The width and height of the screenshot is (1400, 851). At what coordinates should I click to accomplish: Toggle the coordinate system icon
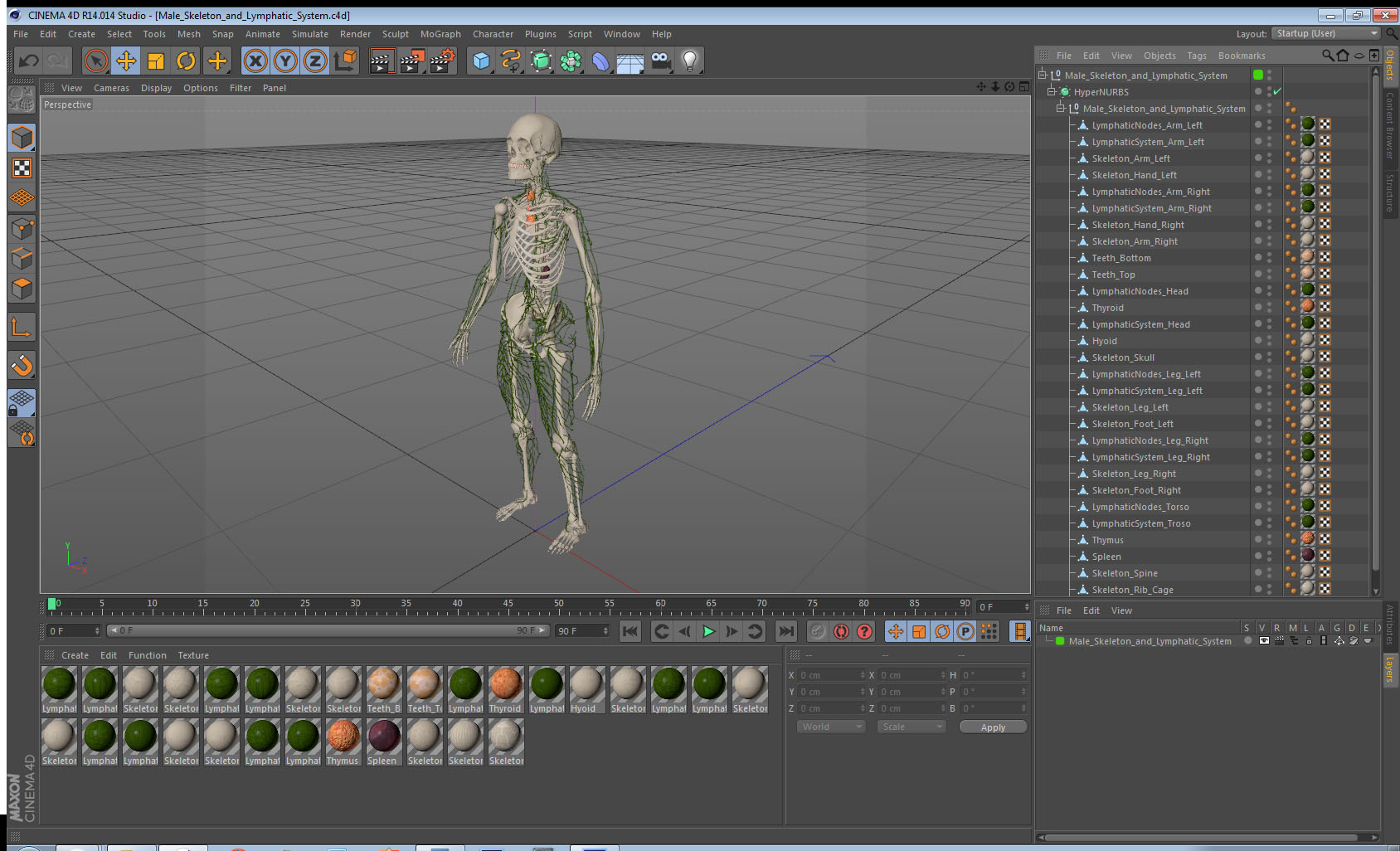(x=345, y=61)
